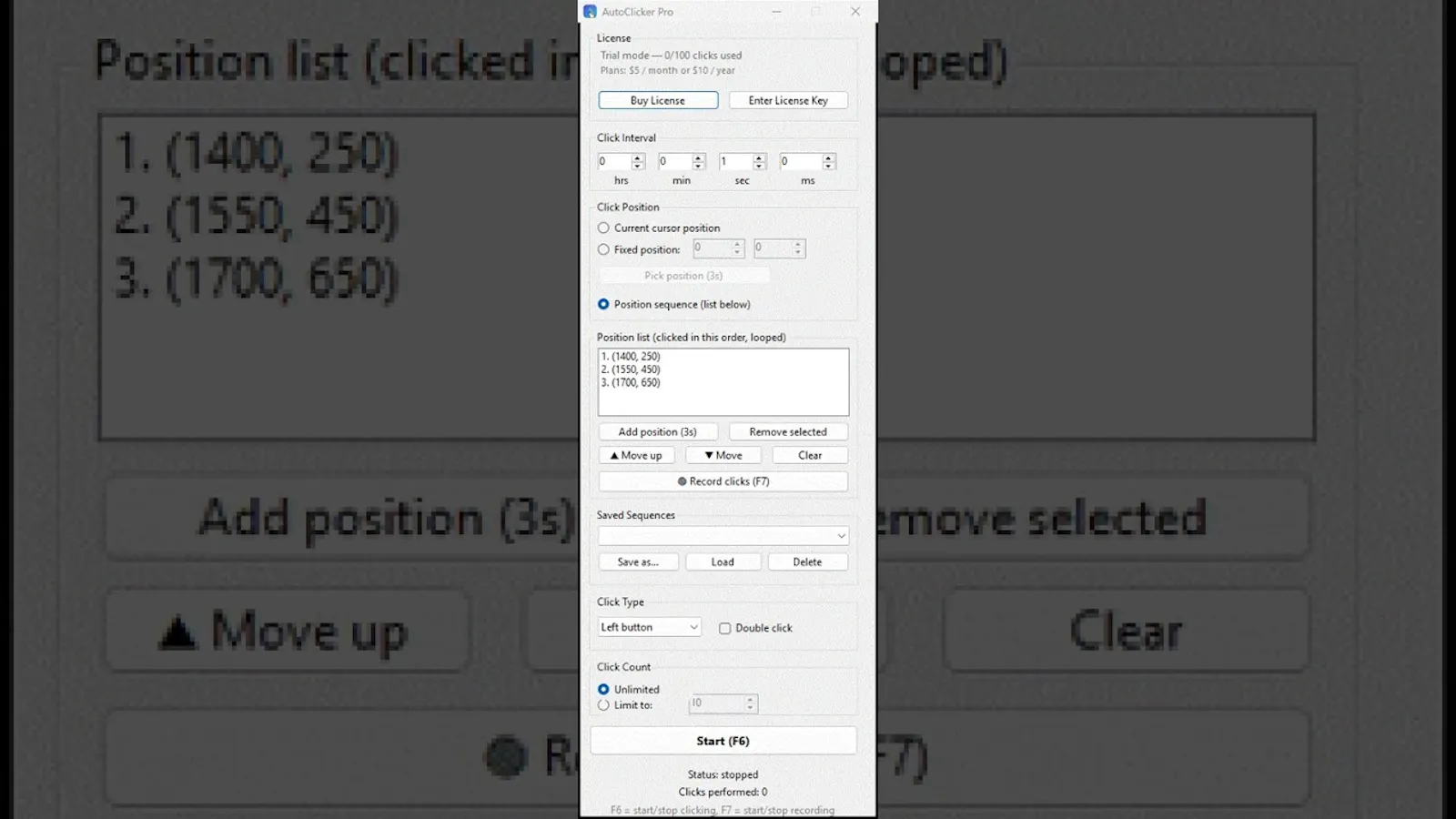
Task: Click Delete under Saved Sequences
Action: coord(807,562)
